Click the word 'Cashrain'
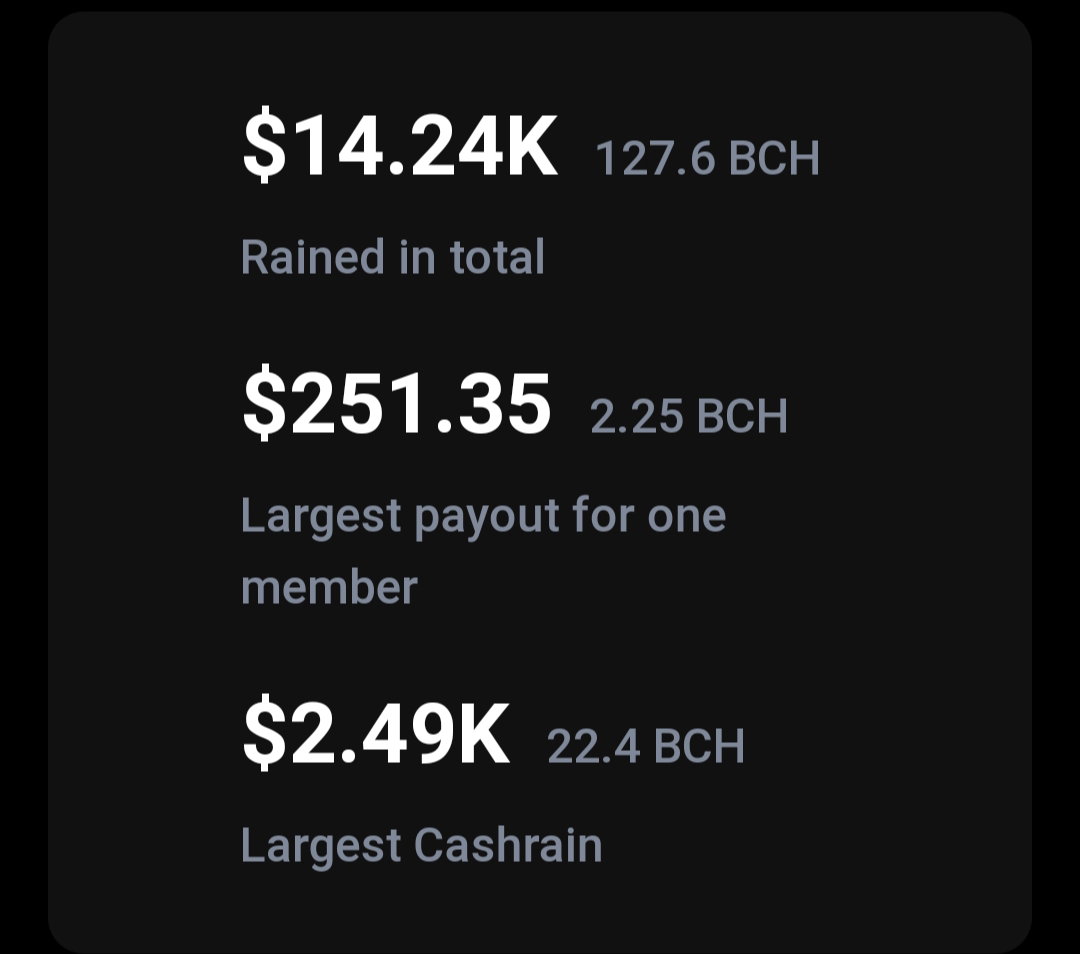Image resolution: width=1080 pixels, height=954 pixels. [x=508, y=845]
